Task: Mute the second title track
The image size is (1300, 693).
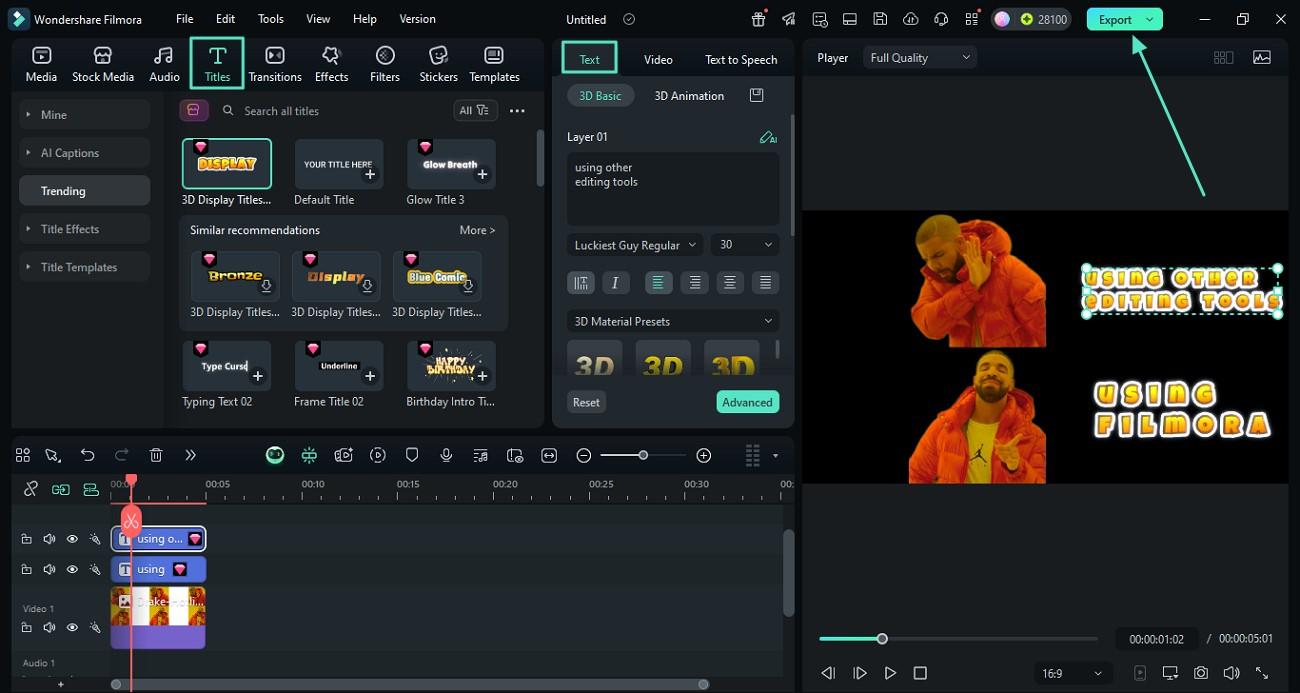Action: (49, 569)
